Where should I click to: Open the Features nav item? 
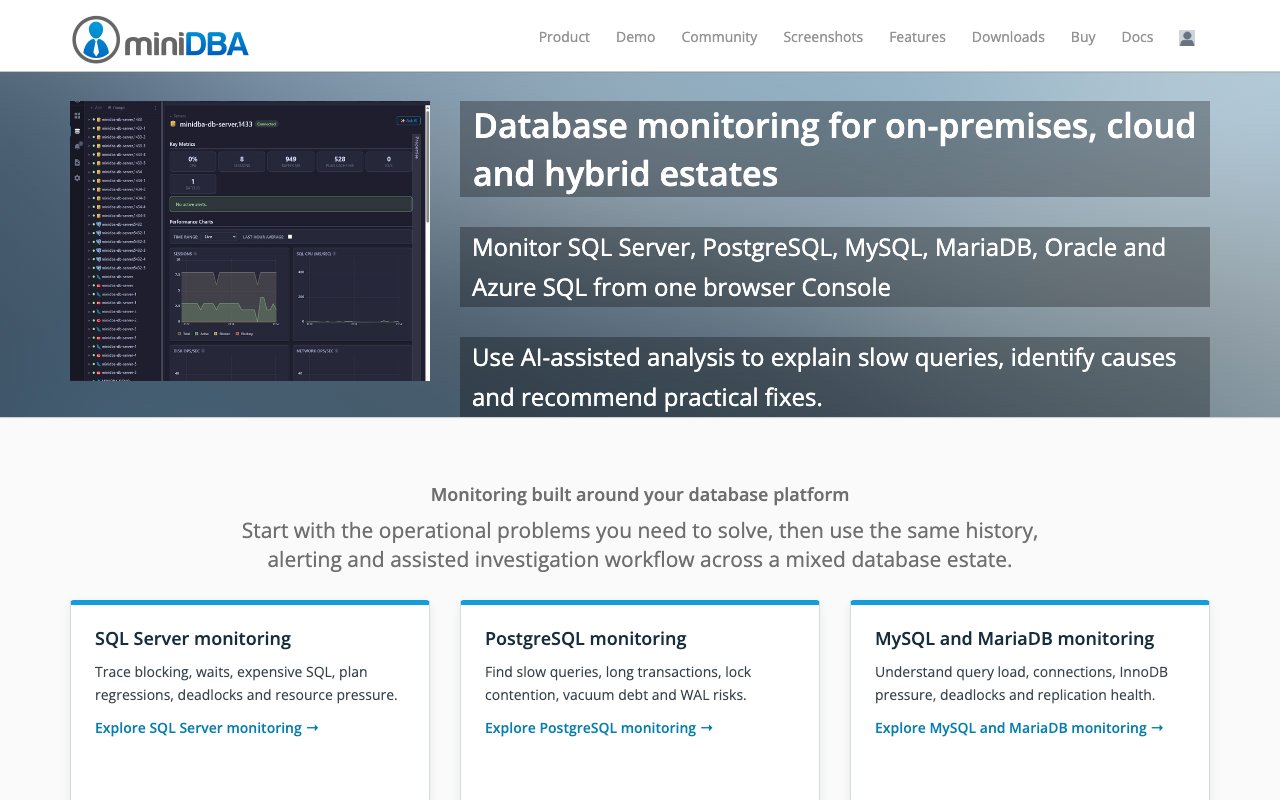click(917, 37)
